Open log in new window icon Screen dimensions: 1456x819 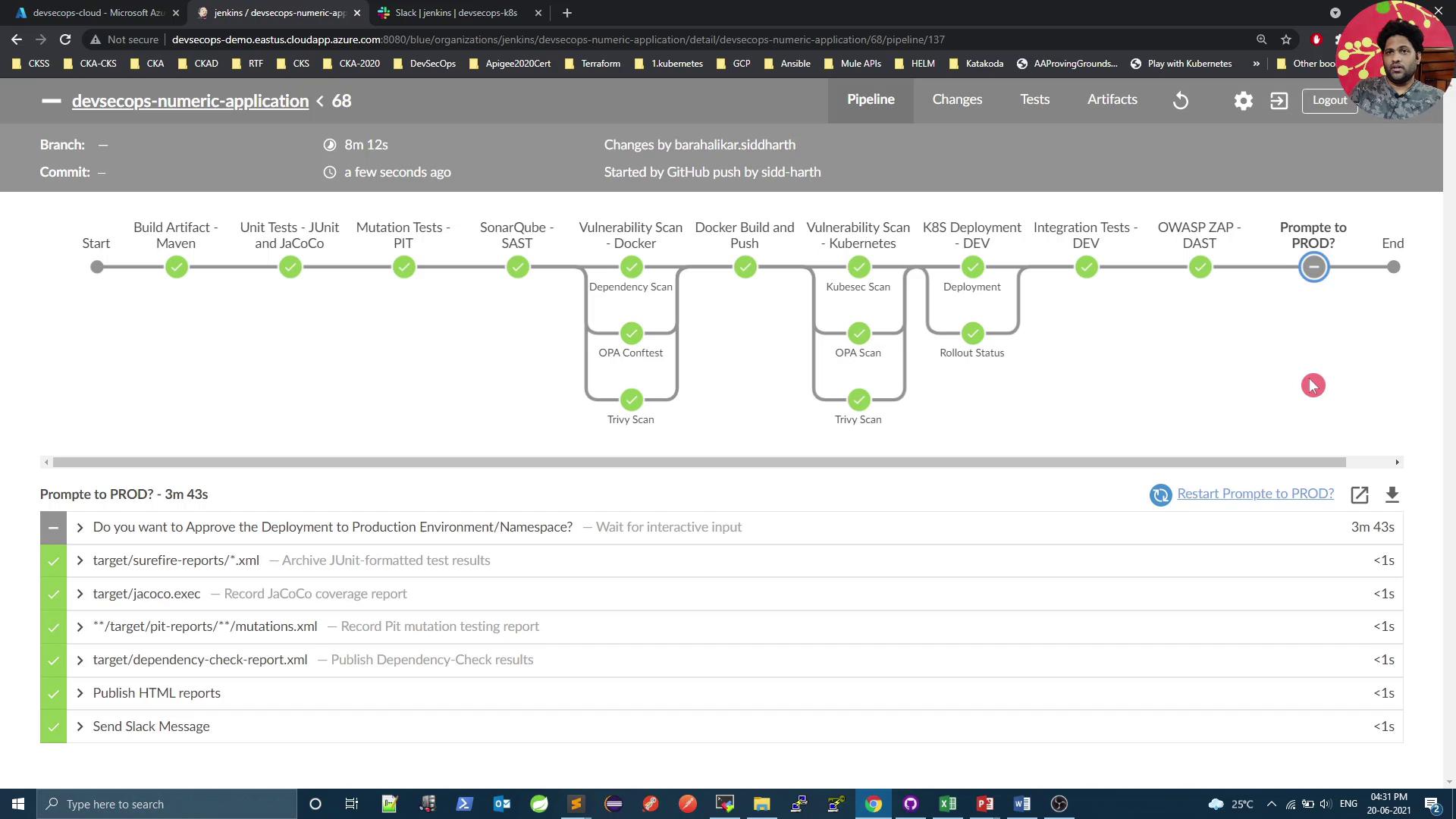tap(1359, 494)
